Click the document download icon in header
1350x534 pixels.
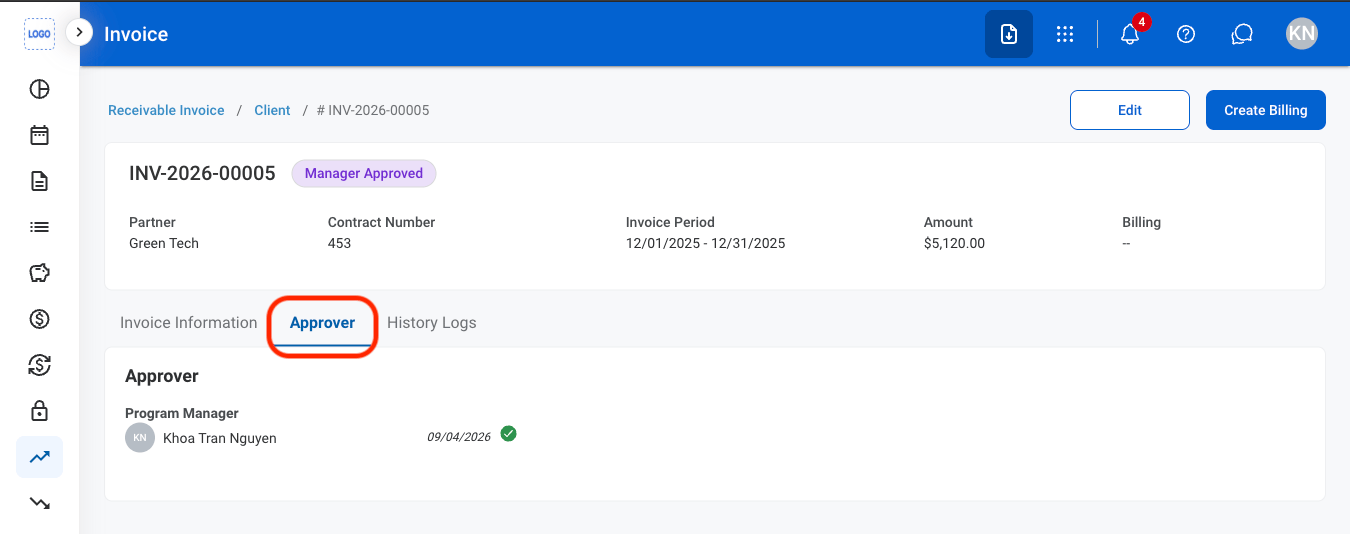(1009, 34)
